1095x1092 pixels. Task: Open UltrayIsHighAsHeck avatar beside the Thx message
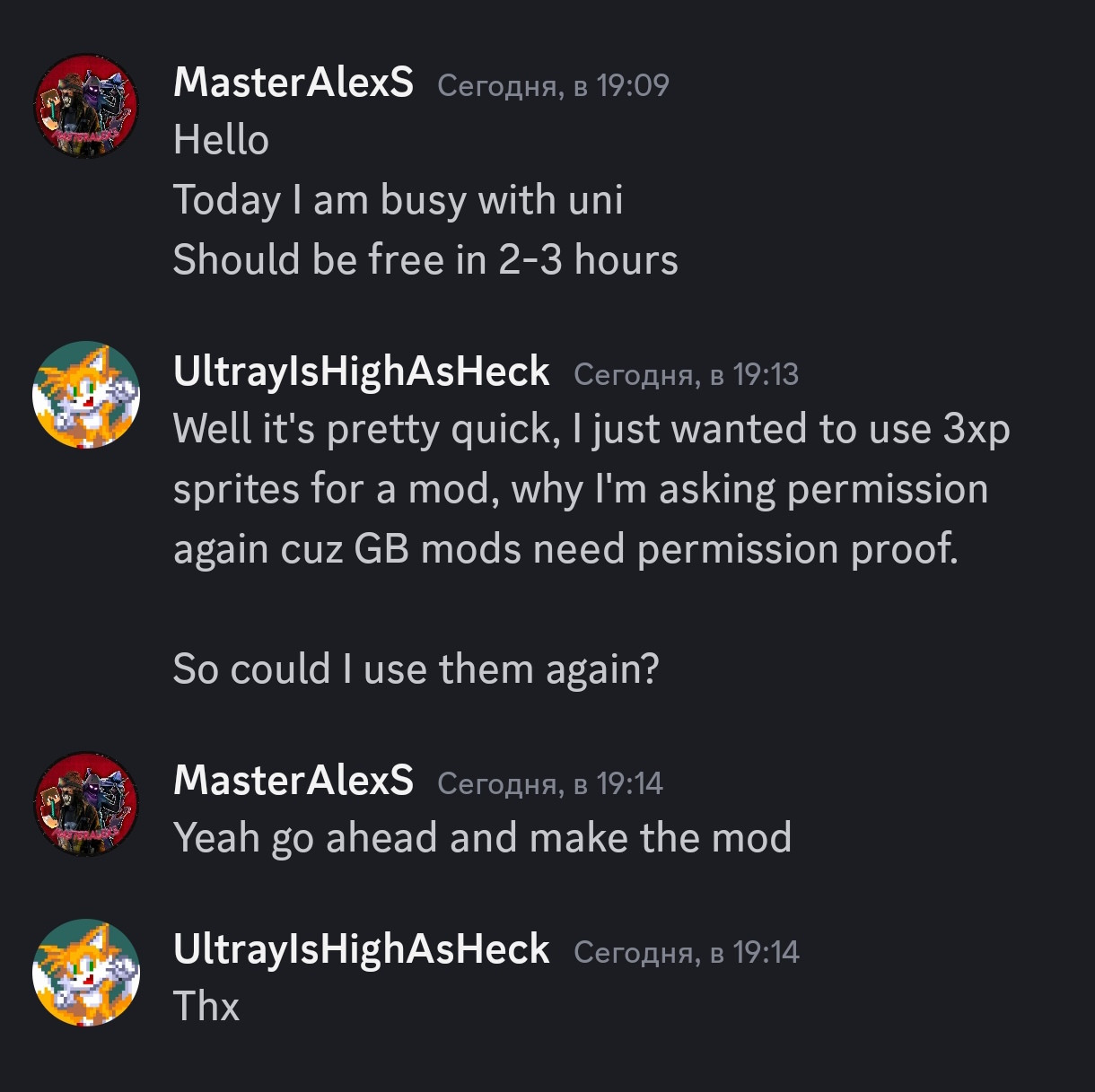pos(86,973)
